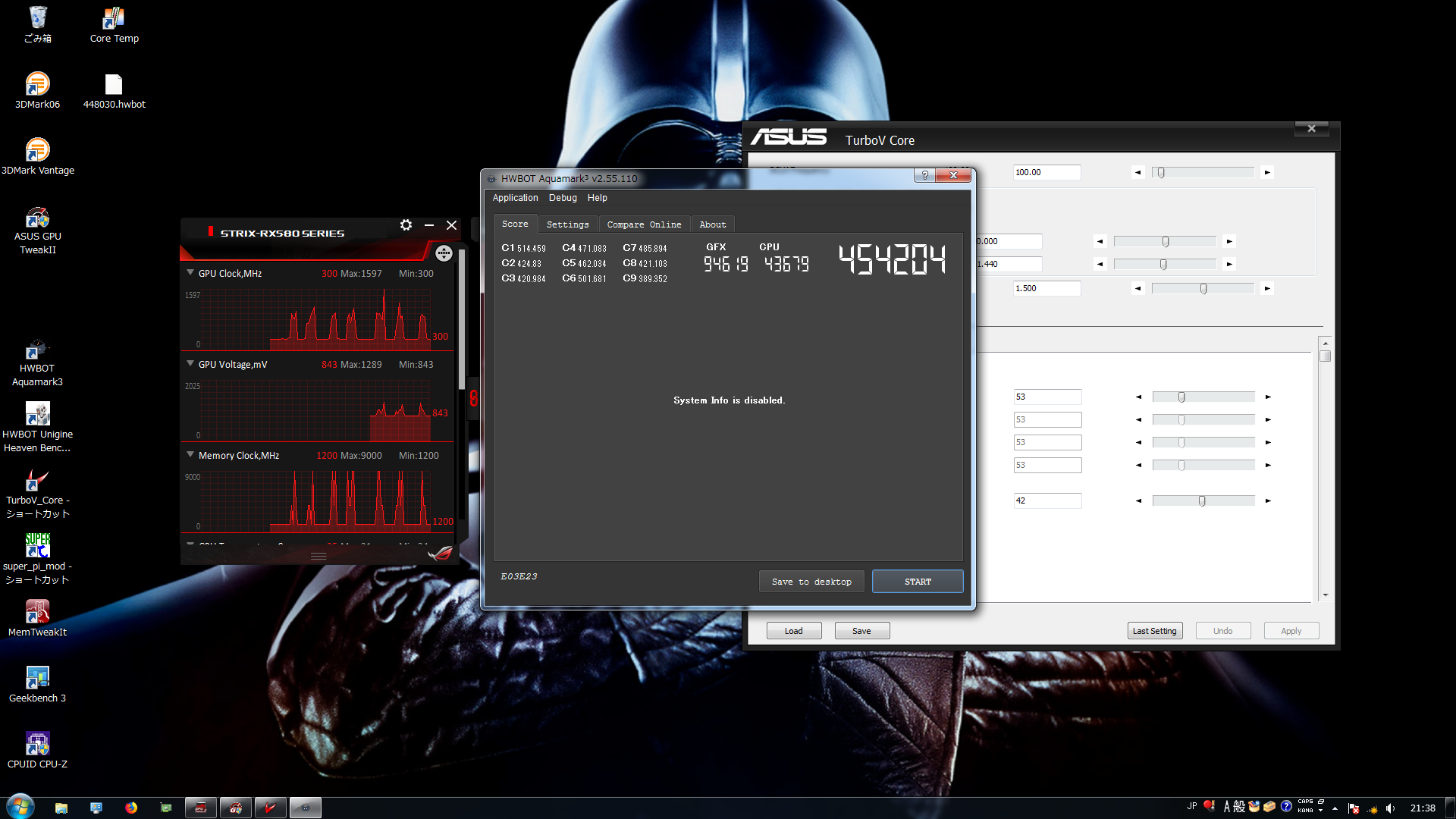Click the ROG logo in GPU Tweak monitor
The image size is (1456, 819).
(x=440, y=554)
